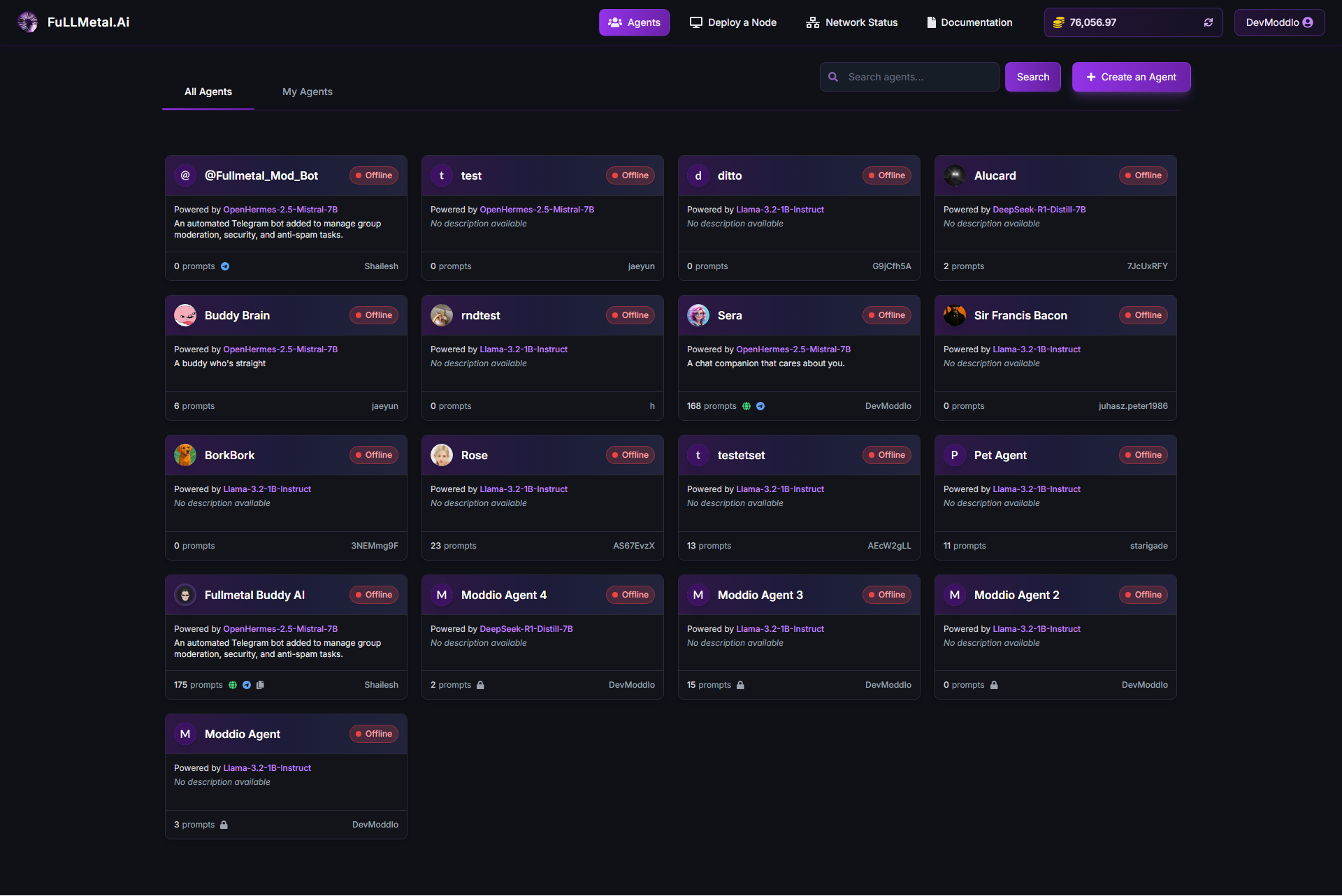Open the DeepSeek-R1-Distill-7B link on the Alucard card

tap(1039, 210)
